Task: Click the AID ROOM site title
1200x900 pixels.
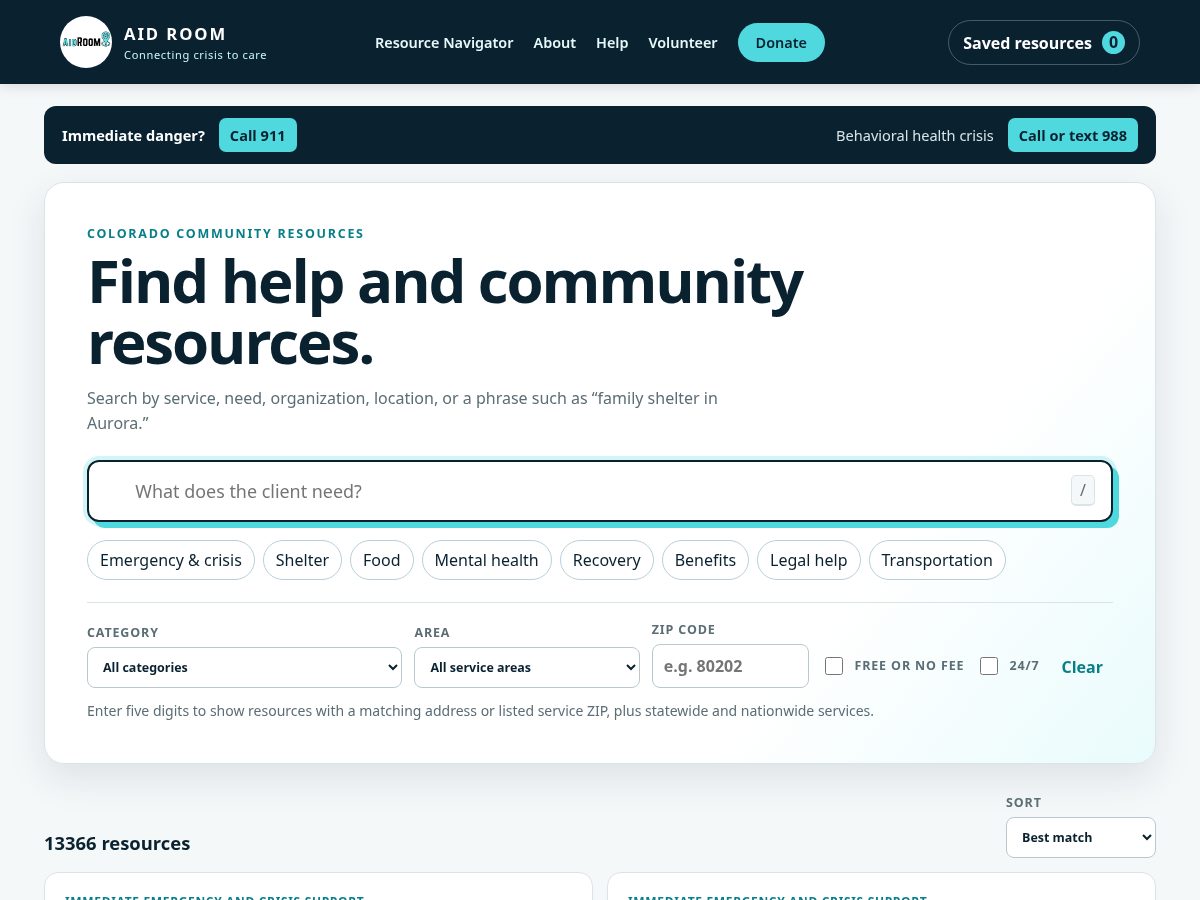Action: pyautogui.click(x=175, y=34)
